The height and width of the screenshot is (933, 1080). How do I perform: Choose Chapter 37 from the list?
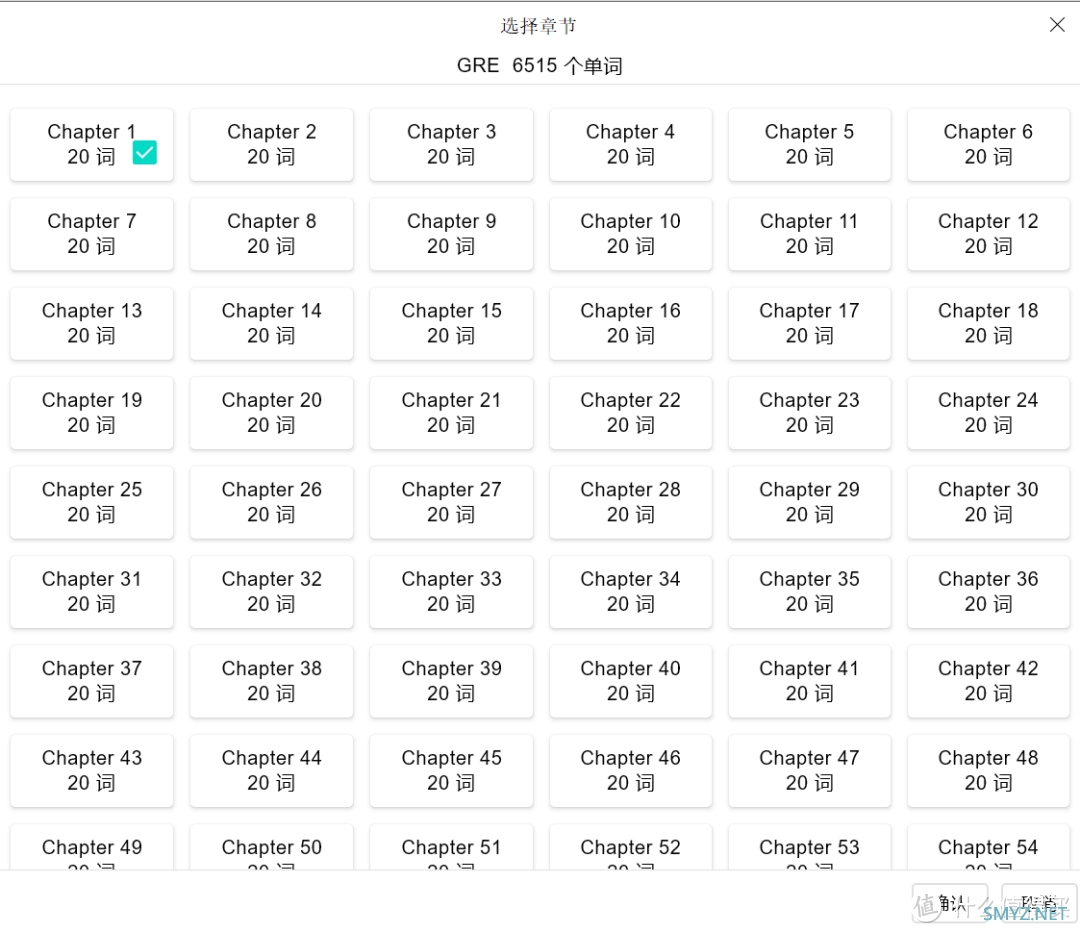coord(92,682)
